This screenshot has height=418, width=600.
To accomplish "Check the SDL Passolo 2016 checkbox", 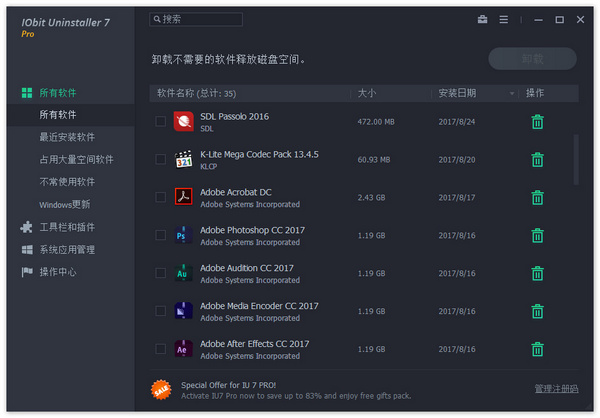I will tap(161, 121).
